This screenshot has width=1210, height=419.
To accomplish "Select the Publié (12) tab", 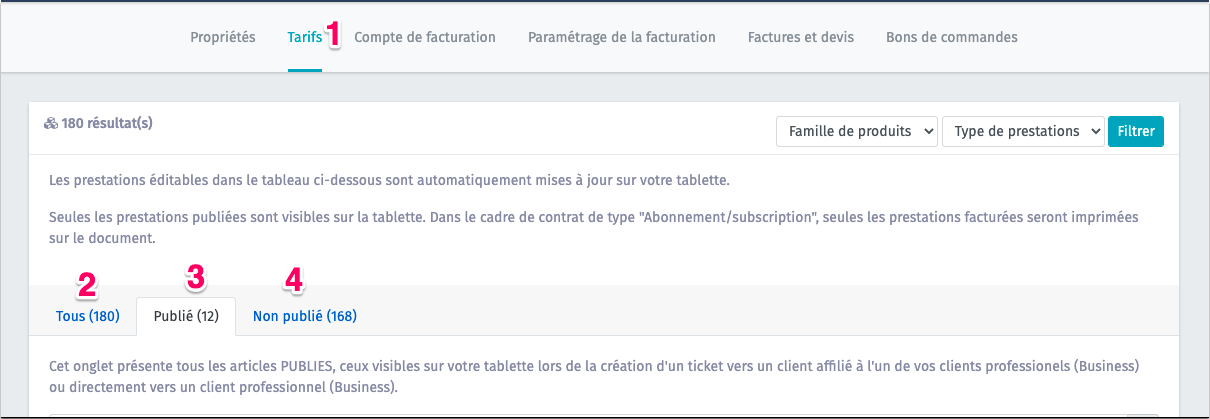I will (186, 316).
